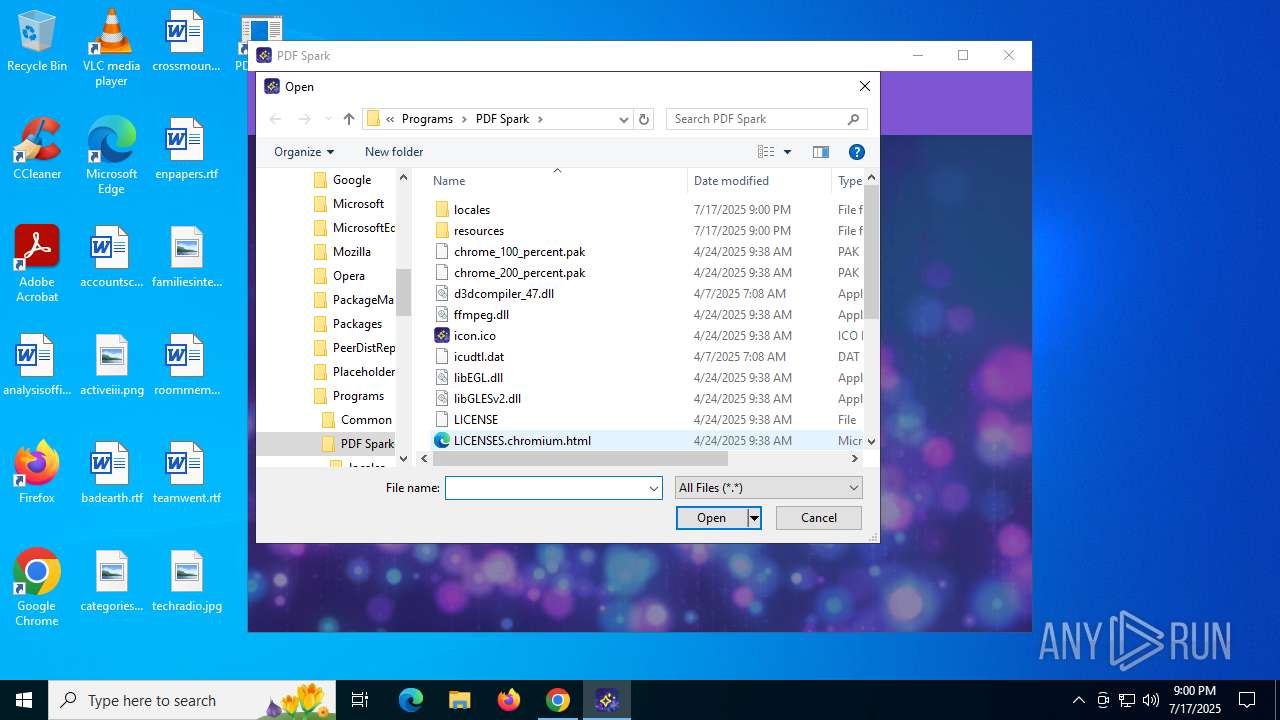Screen dimensions: 1280x720
Task: Open Microsoft Edge desktop shortcut
Action: (x=111, y=156)
